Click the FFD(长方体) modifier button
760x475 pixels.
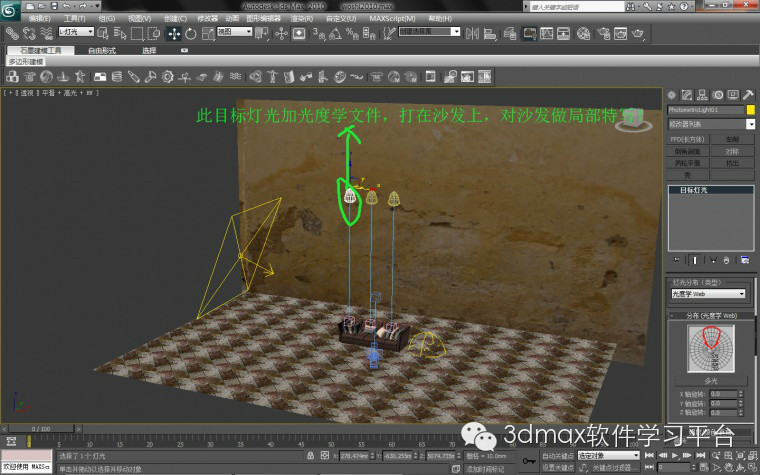(688, 139)
